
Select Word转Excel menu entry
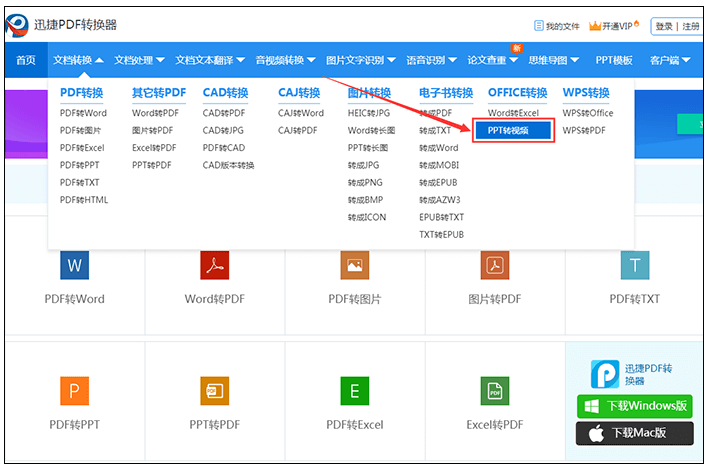tap(513, 113)
